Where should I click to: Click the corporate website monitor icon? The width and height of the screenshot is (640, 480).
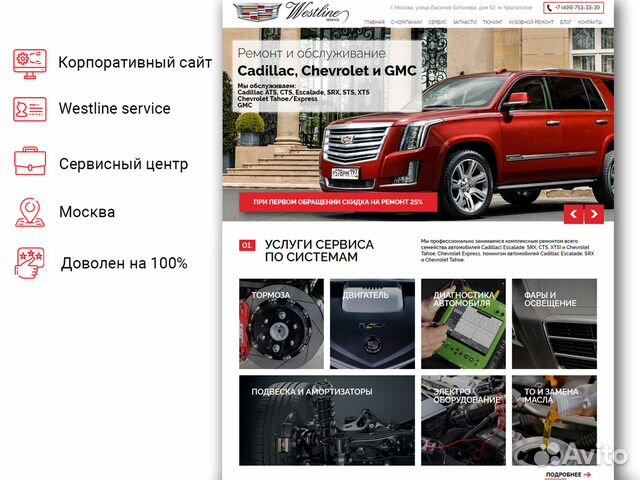(29, 63)
